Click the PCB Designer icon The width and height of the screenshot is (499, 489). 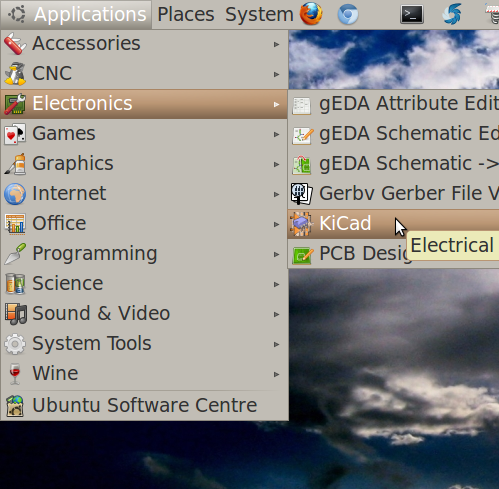(302, 255)
